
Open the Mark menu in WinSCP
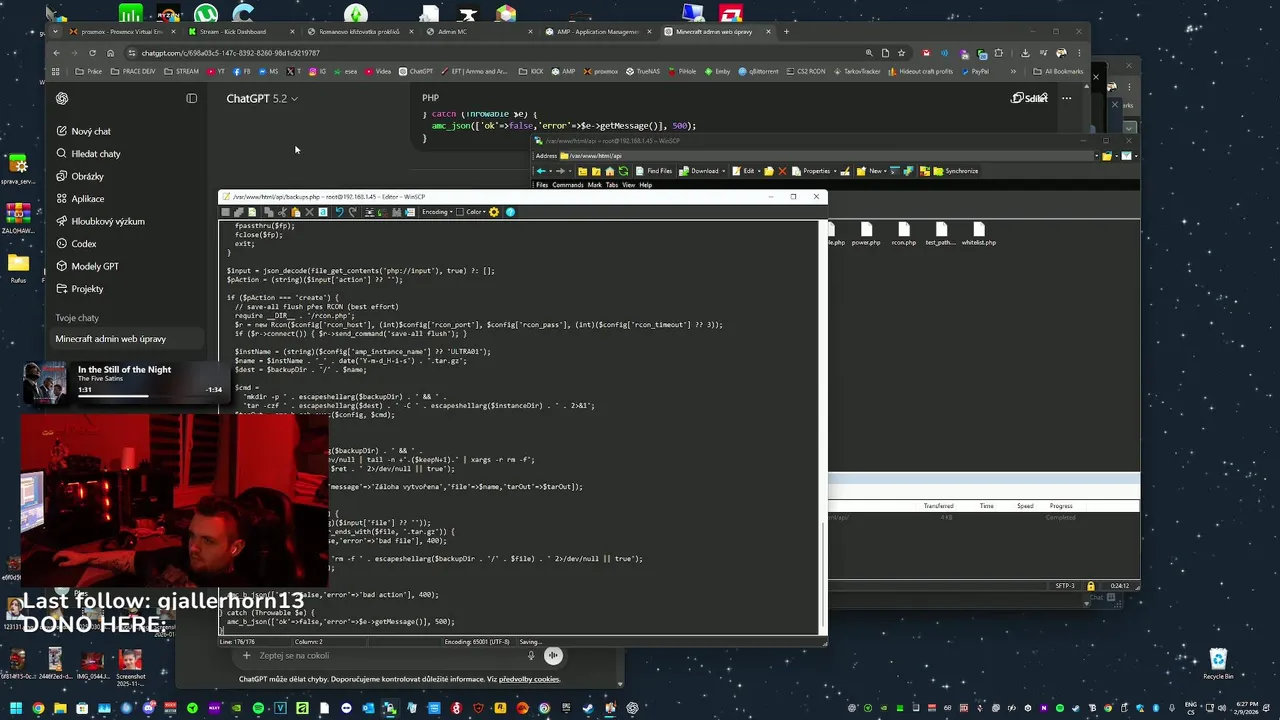pyautogui.click(x=595, y=185)
